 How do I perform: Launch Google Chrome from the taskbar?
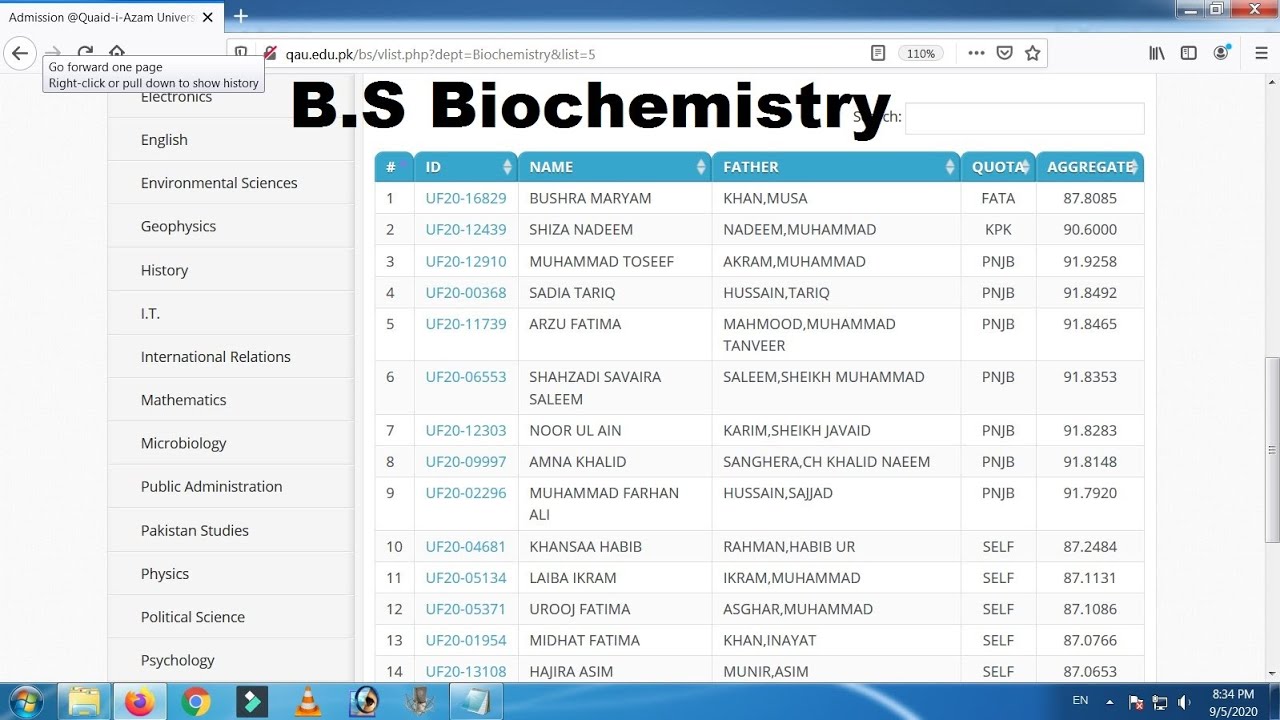pyautogui.click(x=196, y=702)
